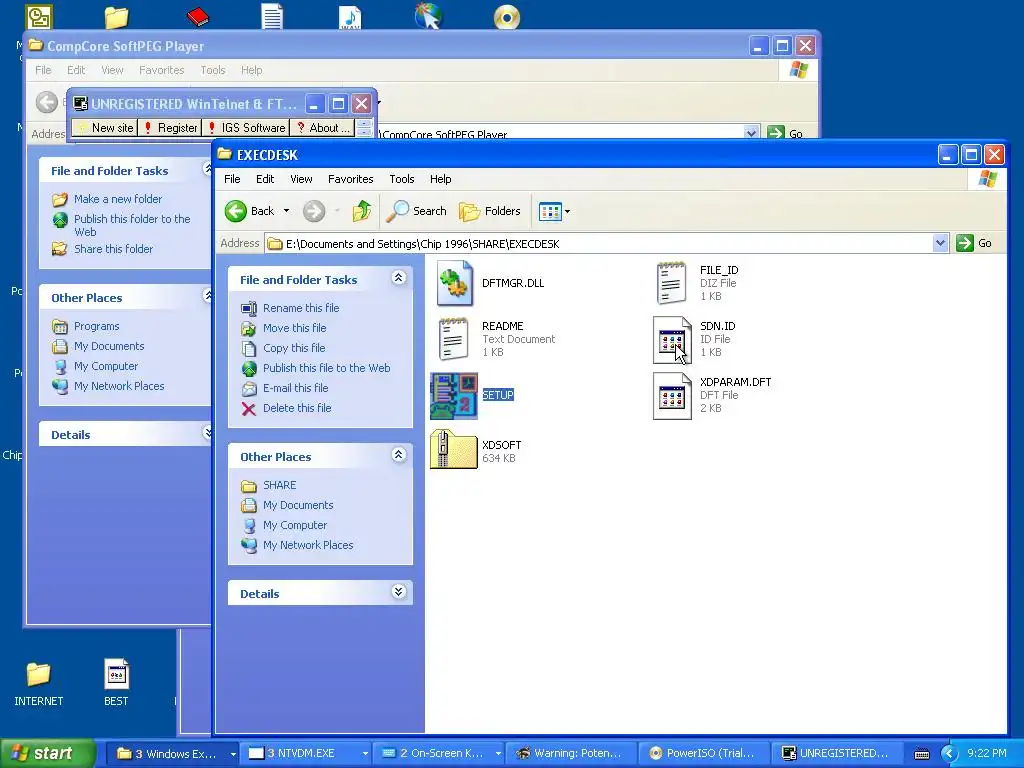Screen dimensions: 1024x768
Task: Click the keyboard icon in system tray
Action: tap(921, 754)
